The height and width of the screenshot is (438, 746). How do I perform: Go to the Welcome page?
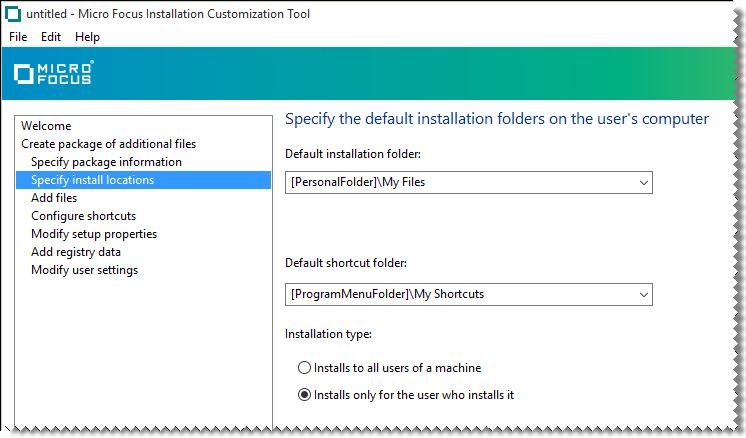coord(46,126)
